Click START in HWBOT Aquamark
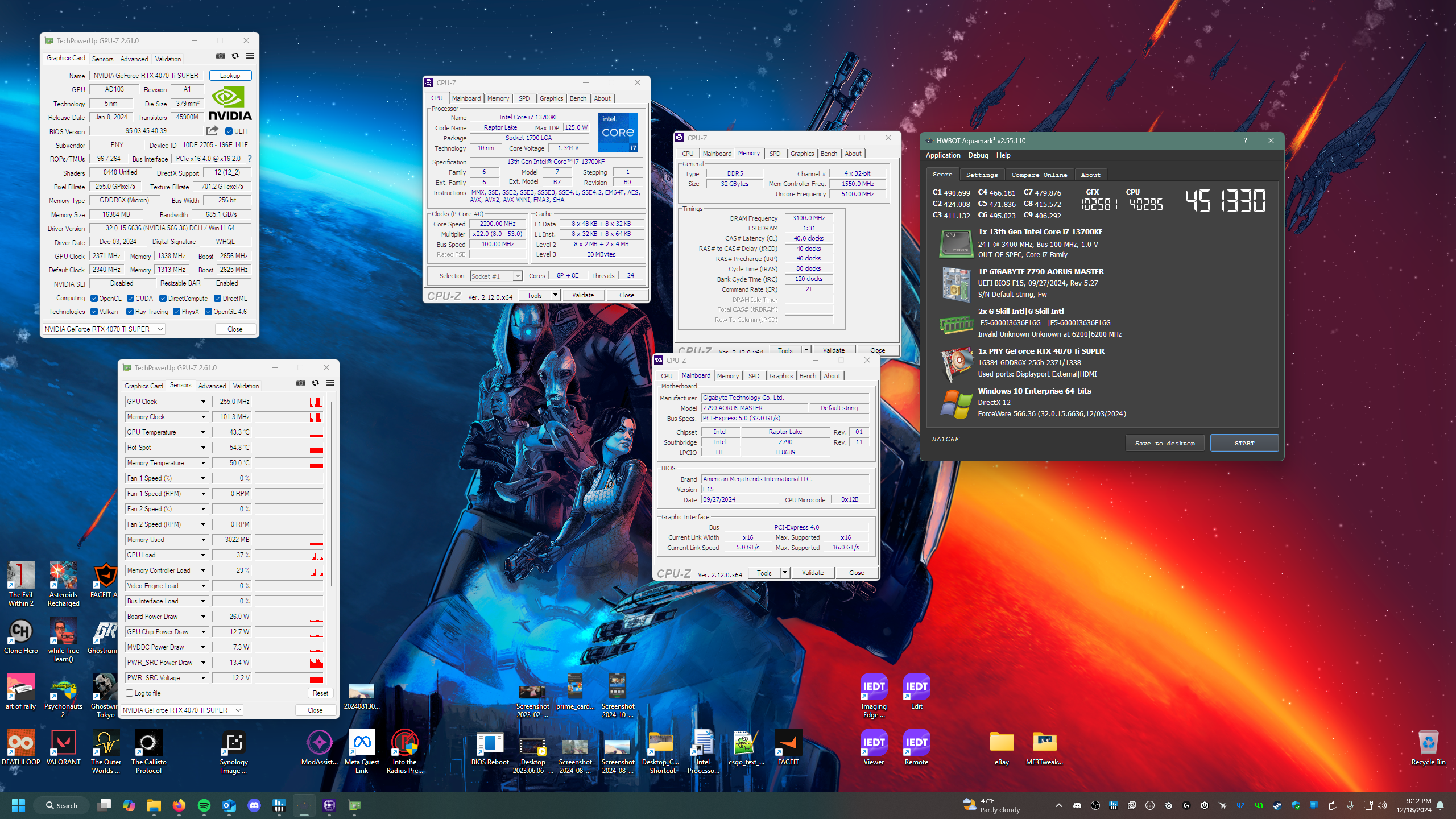The height and width of the screenshot is (819, 1456). 1244,443
